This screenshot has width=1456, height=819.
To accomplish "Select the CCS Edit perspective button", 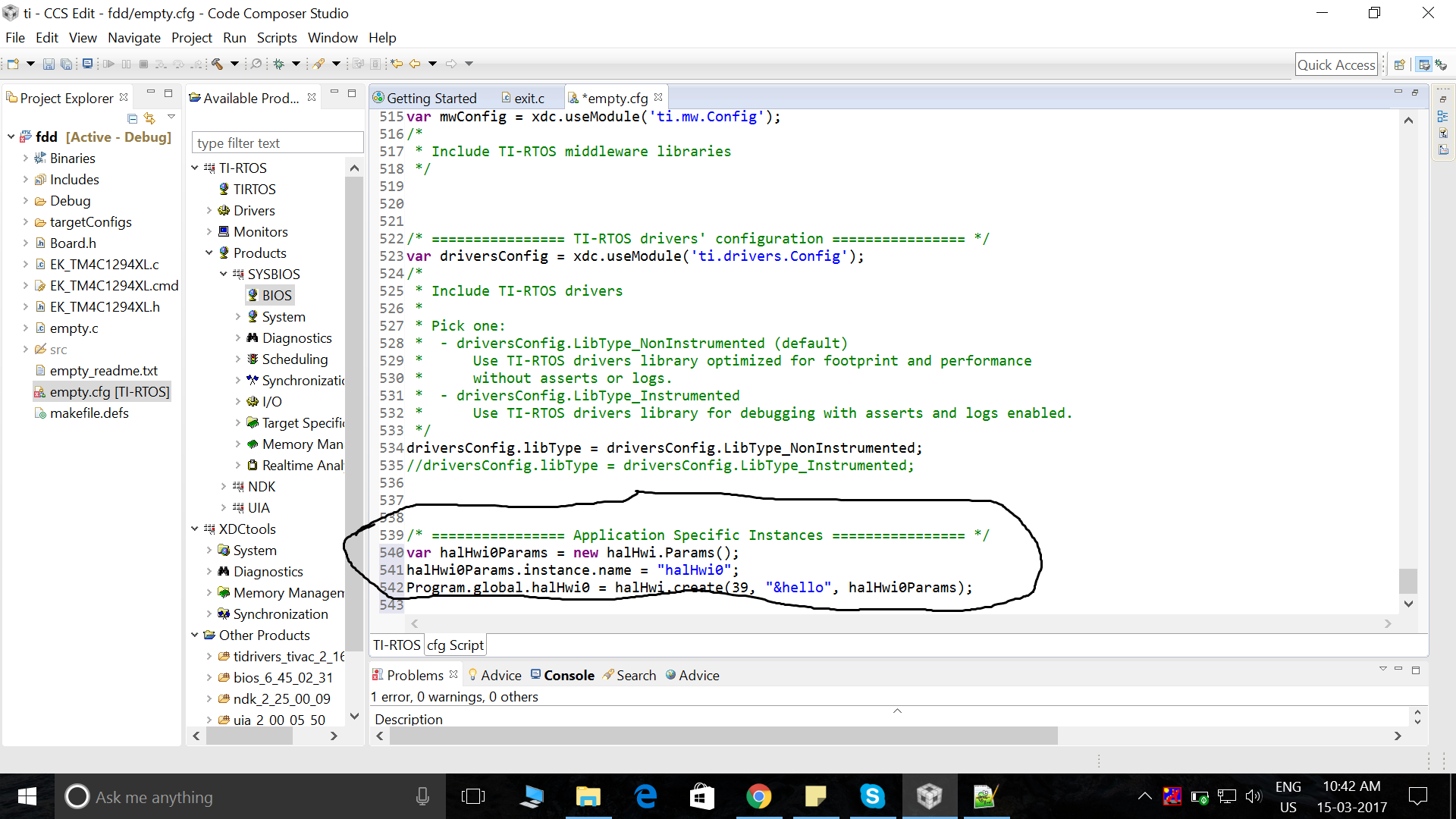I will tap(1423, 64).
